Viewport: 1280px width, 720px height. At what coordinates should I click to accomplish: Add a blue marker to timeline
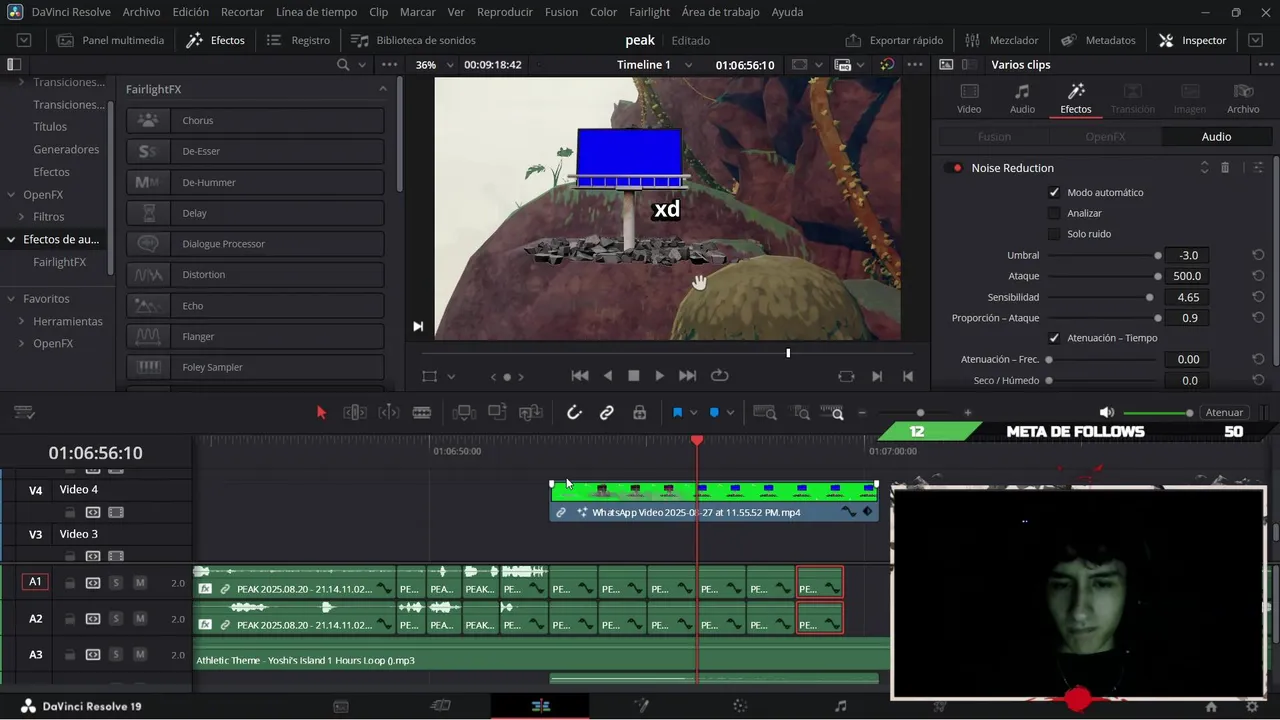714,412
